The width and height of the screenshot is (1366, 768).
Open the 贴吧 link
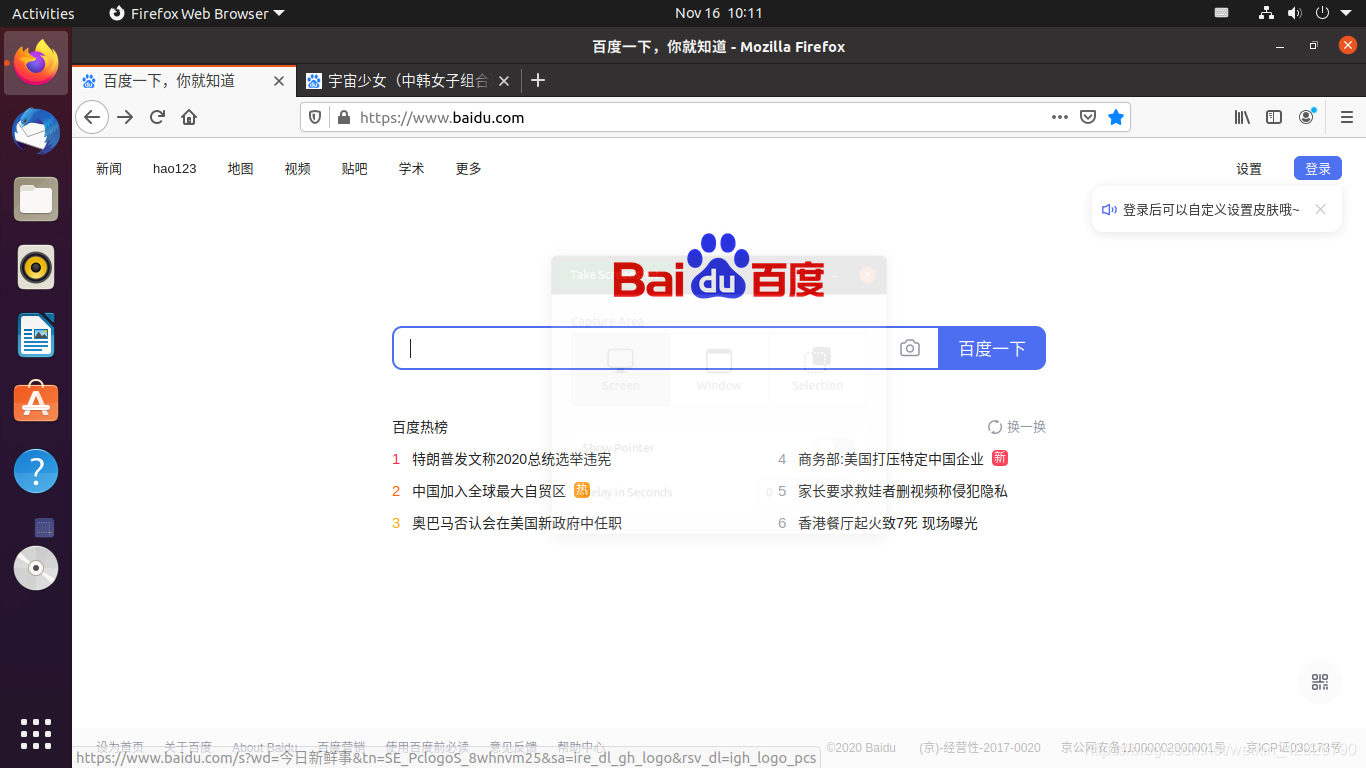point(354,169)
